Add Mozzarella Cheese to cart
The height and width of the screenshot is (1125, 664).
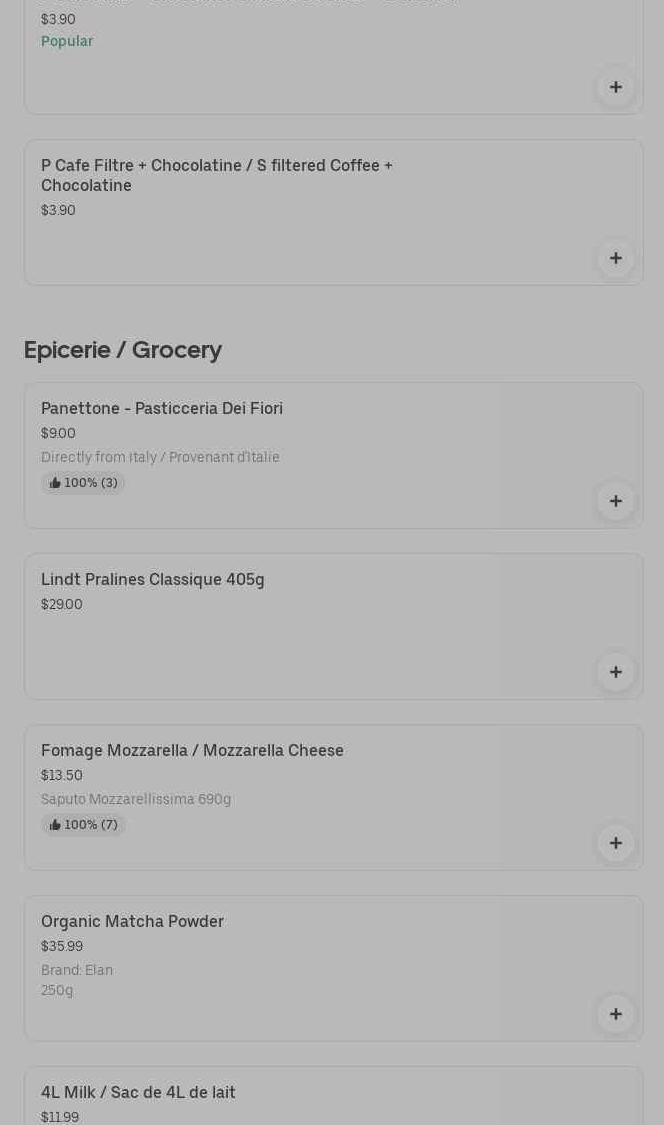[615, 842]
